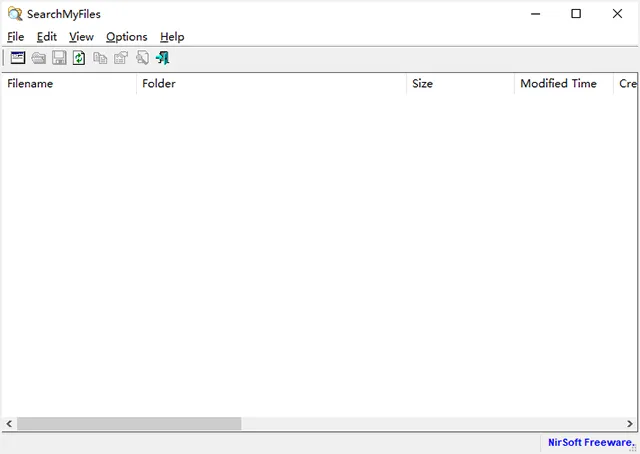
Task: Click the Find toolbar icon
Action: coord(142,58)
